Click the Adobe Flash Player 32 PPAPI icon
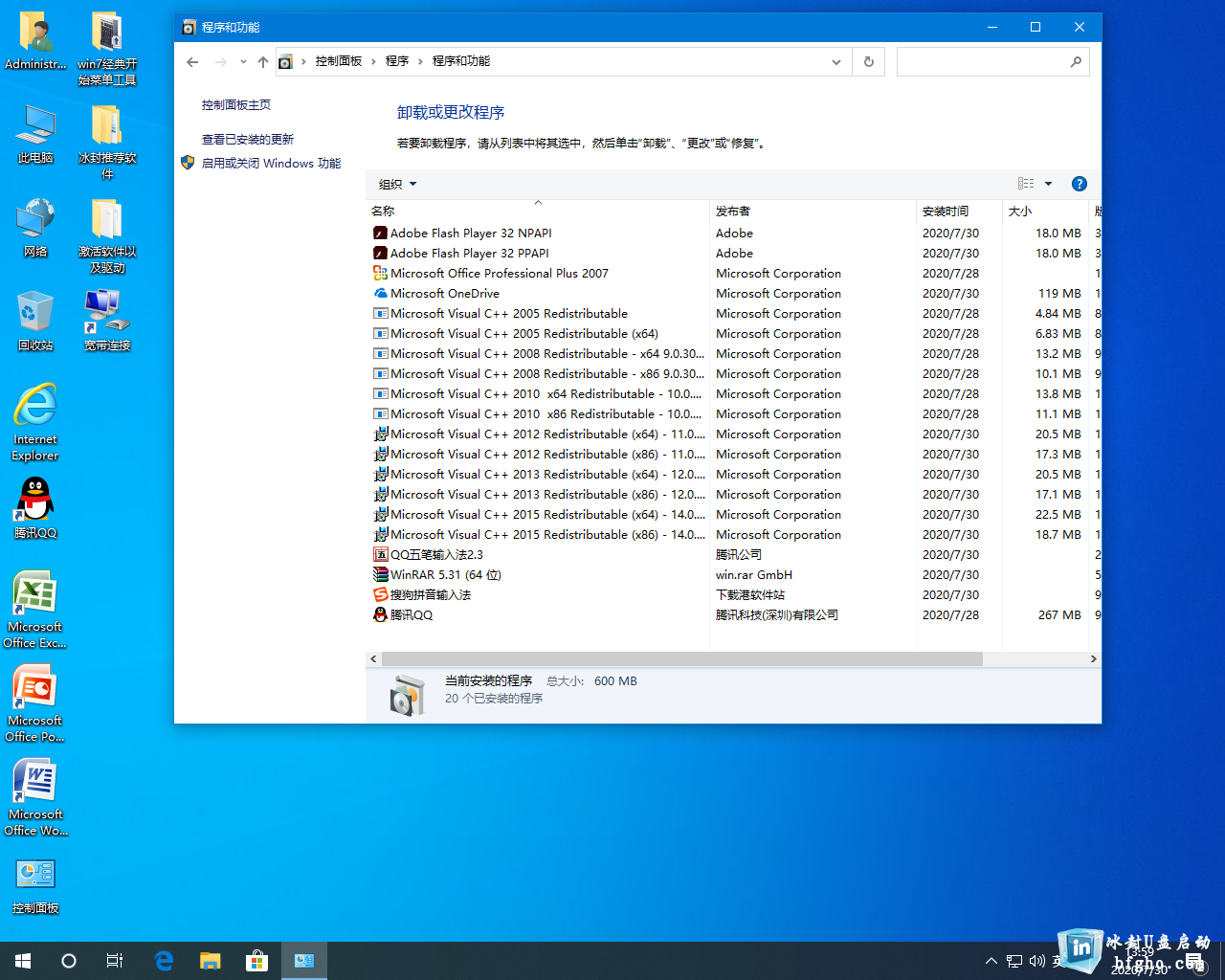 (380, 253)
